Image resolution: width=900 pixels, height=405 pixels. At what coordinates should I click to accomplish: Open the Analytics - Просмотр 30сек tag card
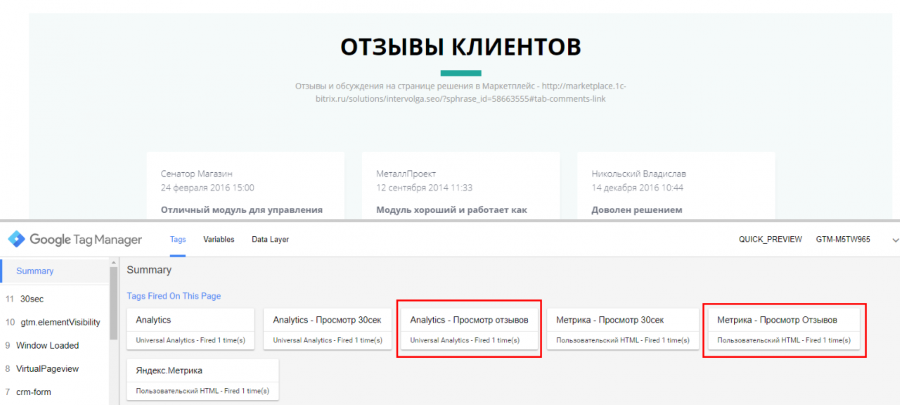tap(327, 329)
